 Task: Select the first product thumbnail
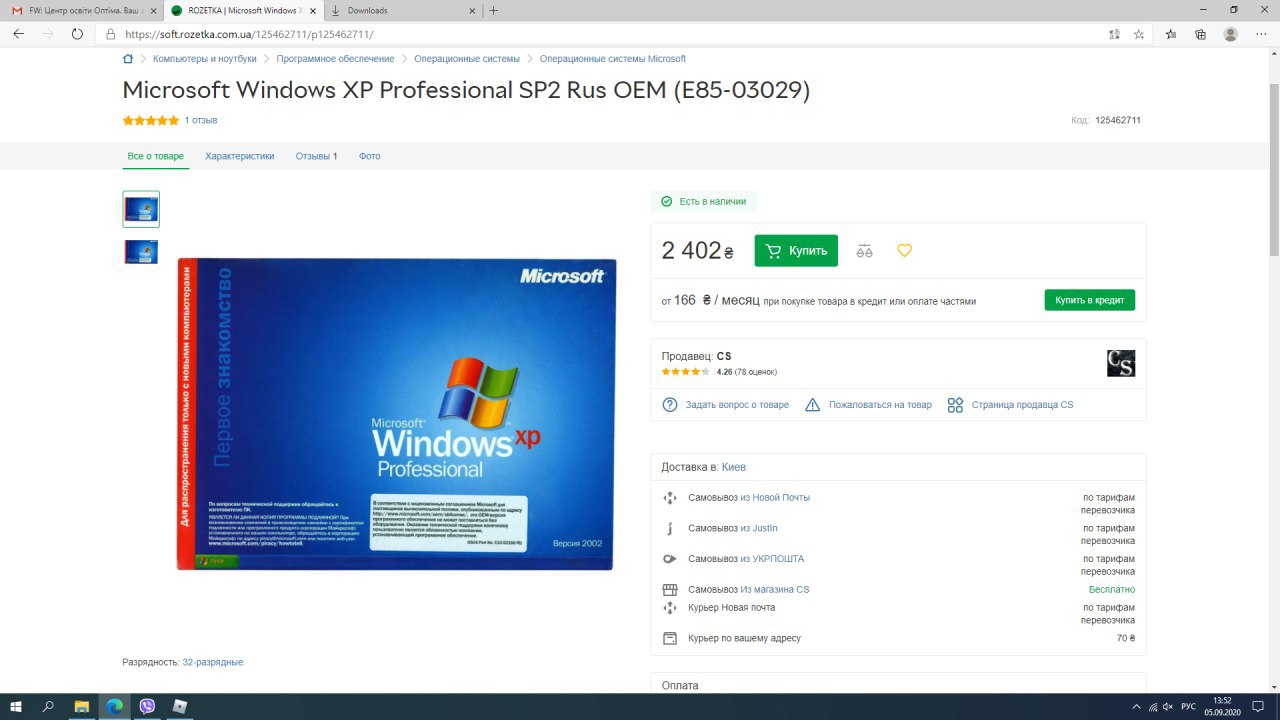141,210
